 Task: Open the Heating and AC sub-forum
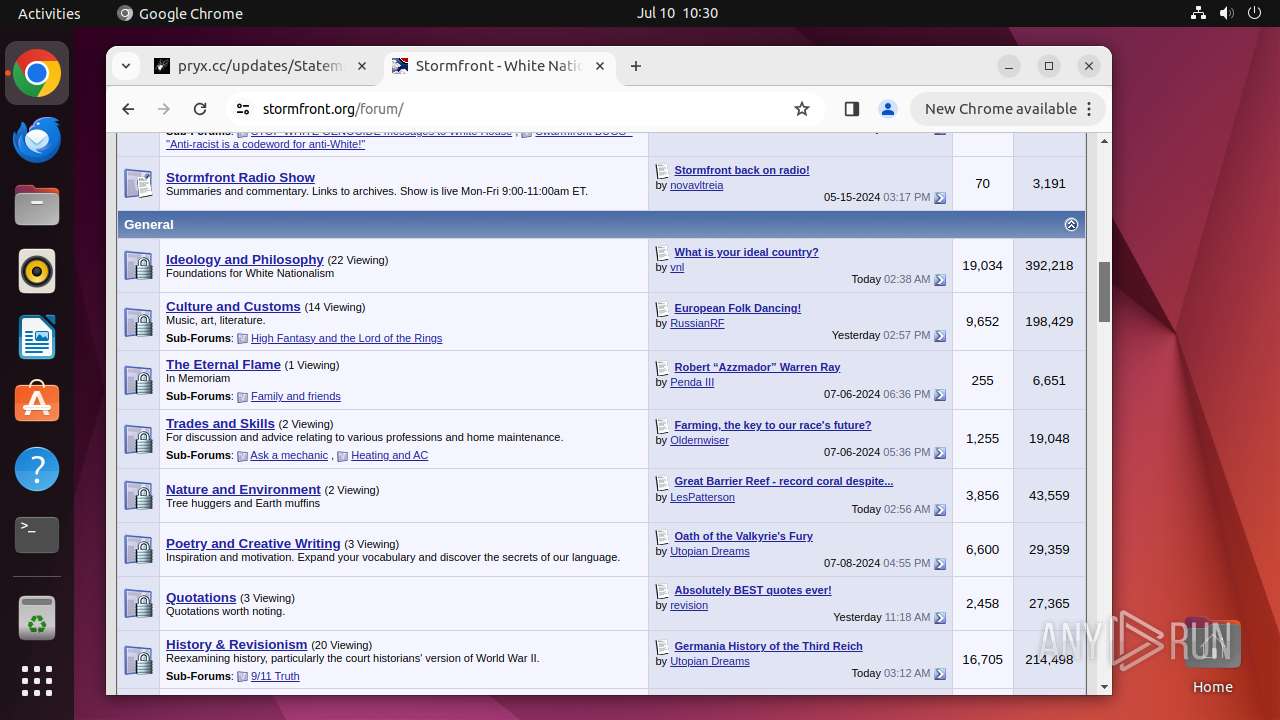point(389,455)
